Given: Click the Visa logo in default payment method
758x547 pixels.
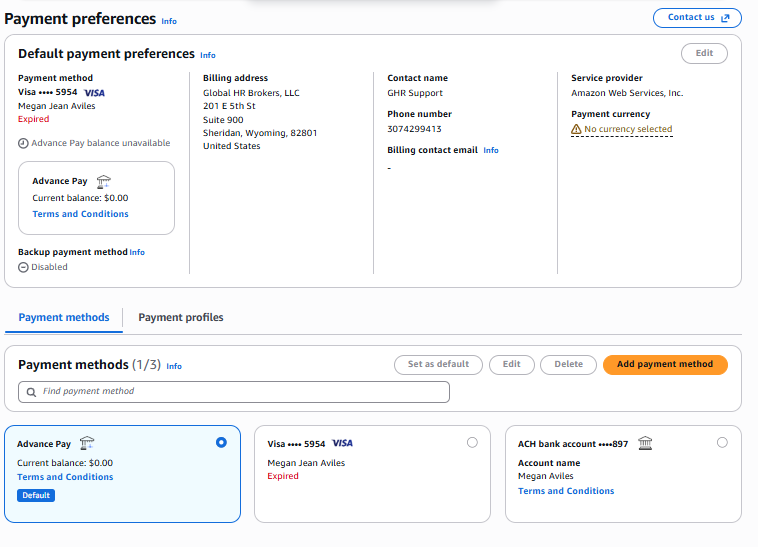Looking at the screenshot, I should pyautogui.click(x=94, y=93).
